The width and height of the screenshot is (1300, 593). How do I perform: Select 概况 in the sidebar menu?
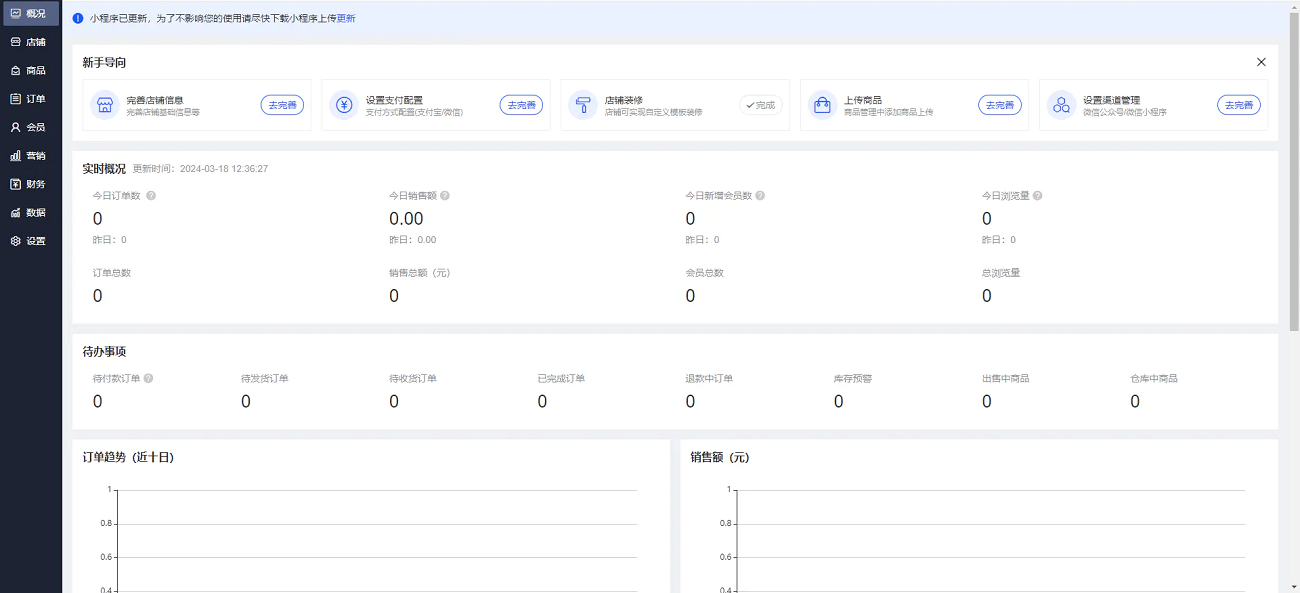point(31,13)
